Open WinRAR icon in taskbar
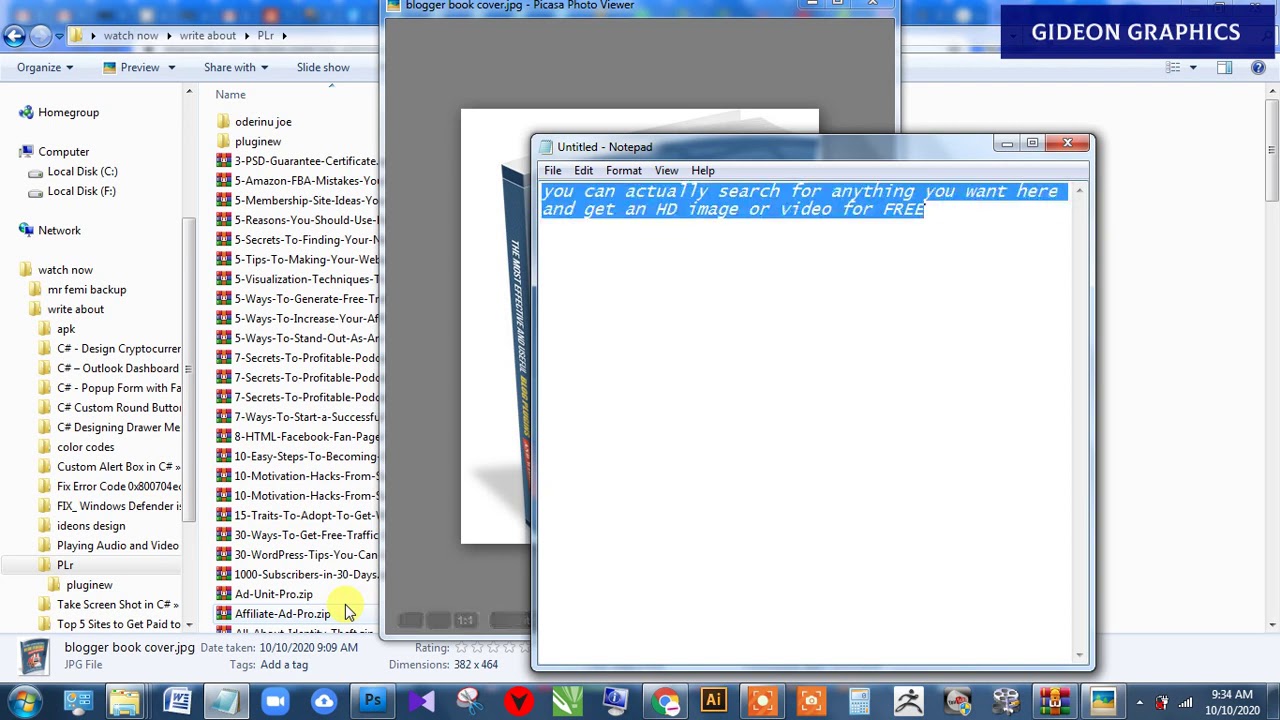 click(1054, 702)
